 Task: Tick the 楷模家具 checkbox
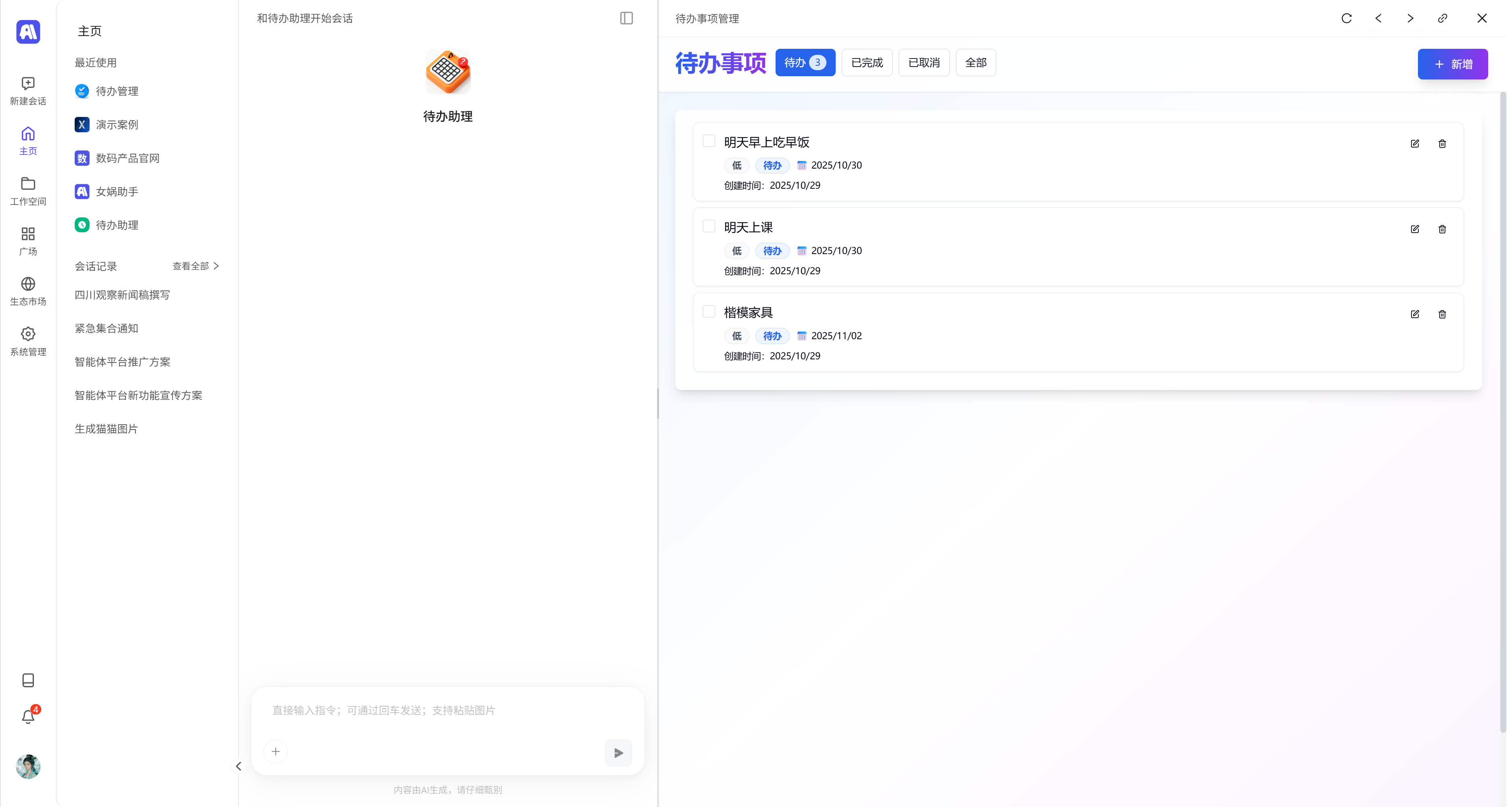[709, 311]
